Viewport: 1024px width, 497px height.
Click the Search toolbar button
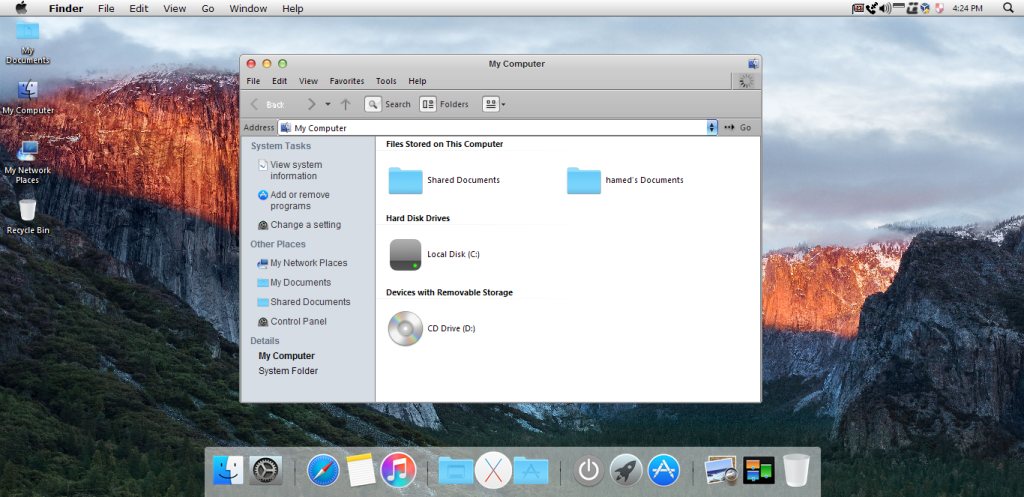387,104
